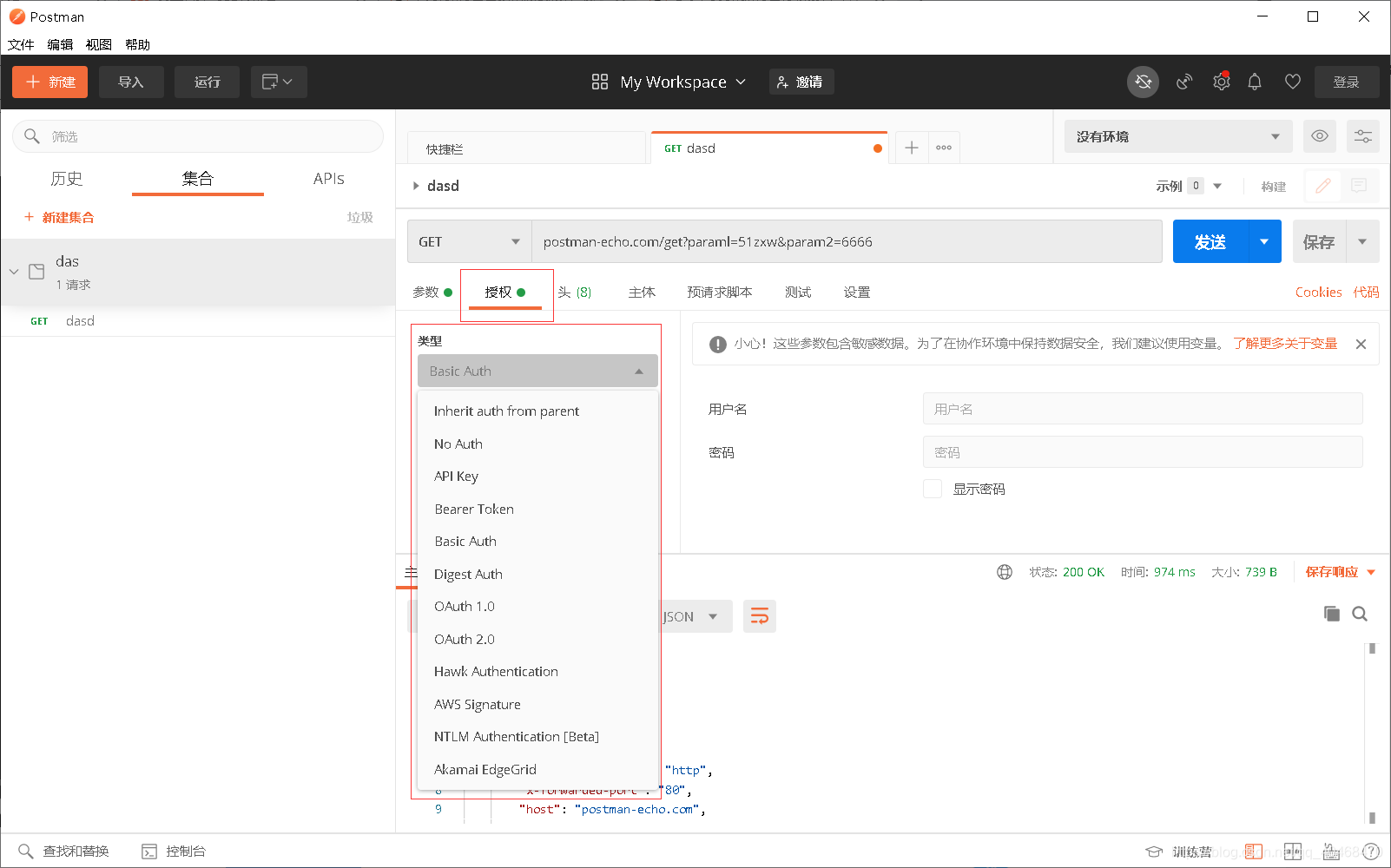Select No Auth option

click(x=458, y=444)
